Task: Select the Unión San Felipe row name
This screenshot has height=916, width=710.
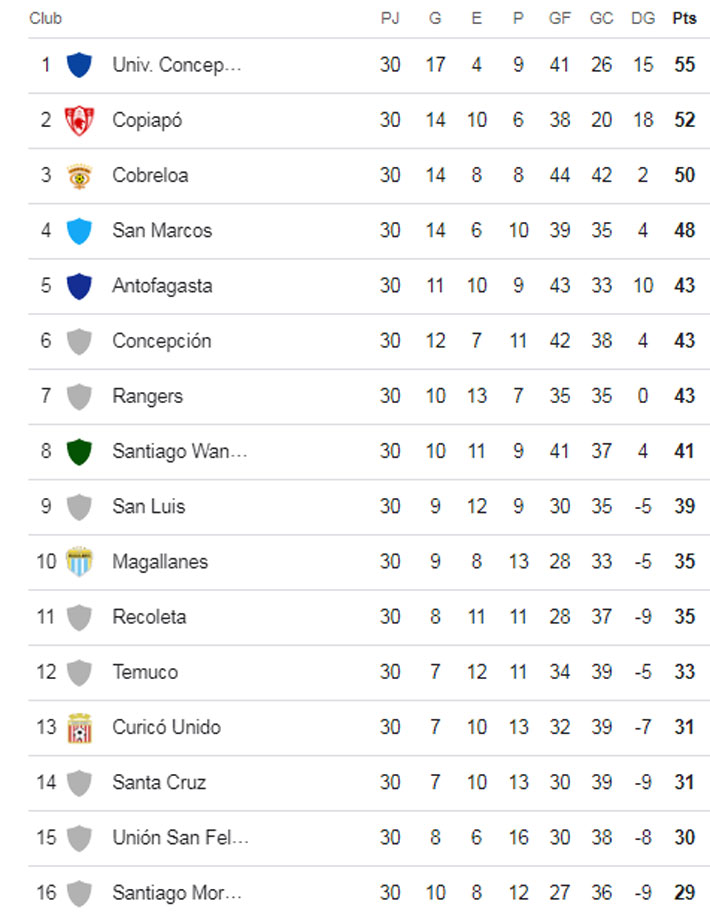Action: point(180,838)
